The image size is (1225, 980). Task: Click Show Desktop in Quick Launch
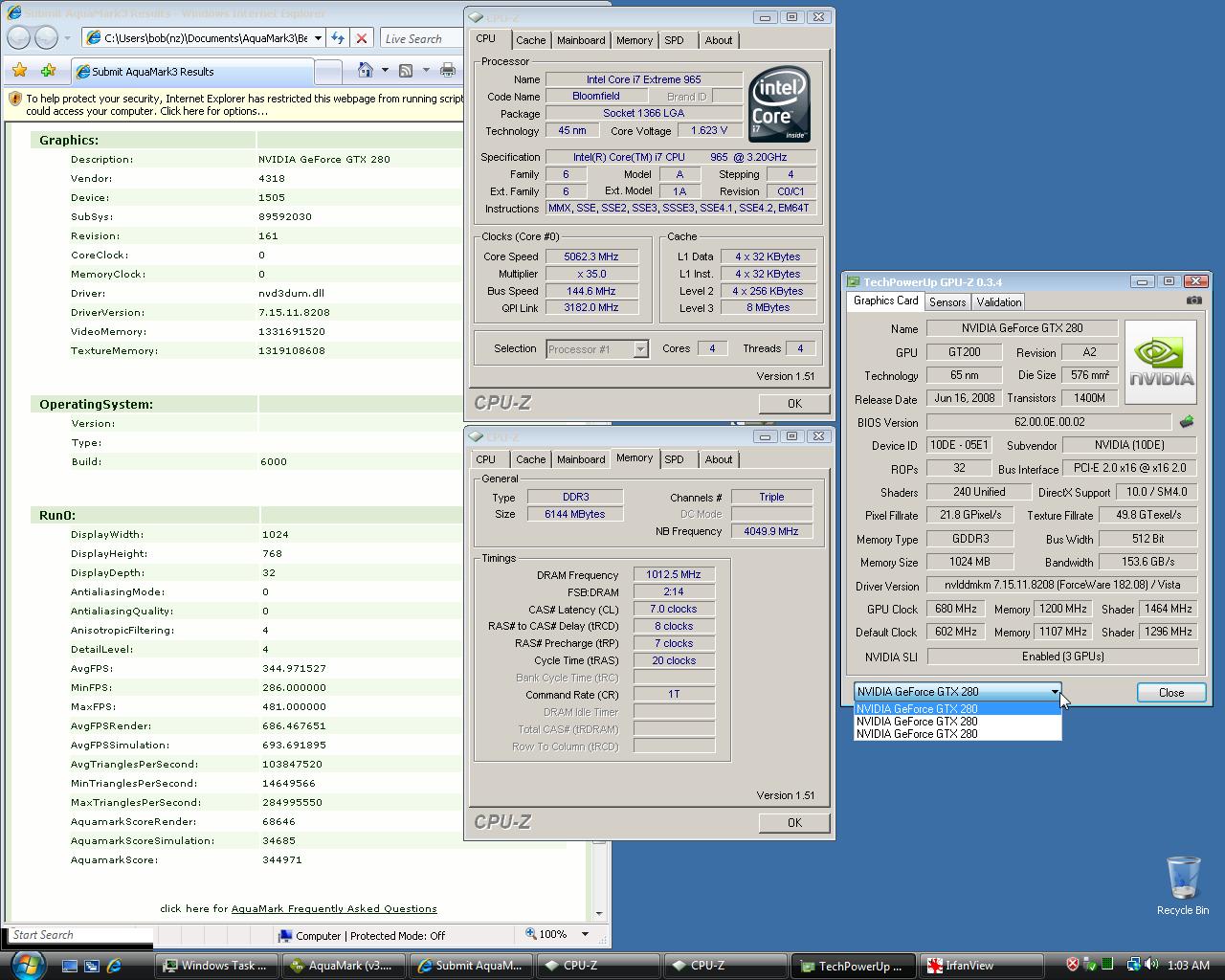pos(70,966)
